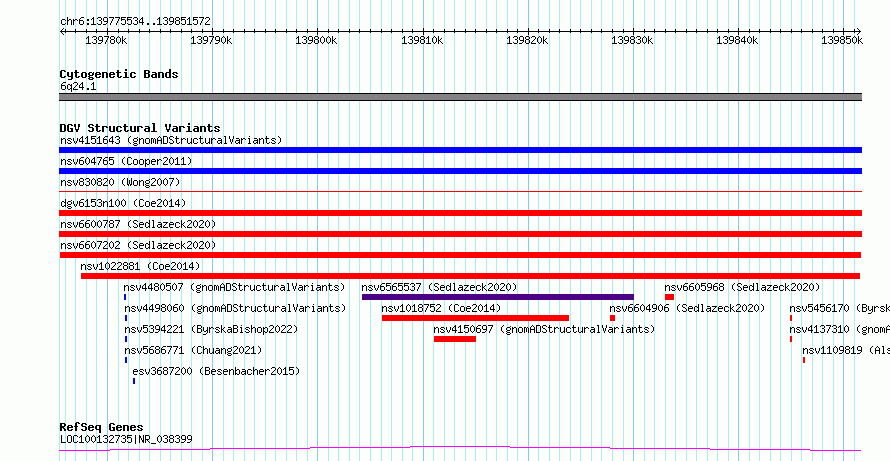Open DGV Structural Variants track heading
Viewport: 890px width, 461px height.
coord(140,128)
